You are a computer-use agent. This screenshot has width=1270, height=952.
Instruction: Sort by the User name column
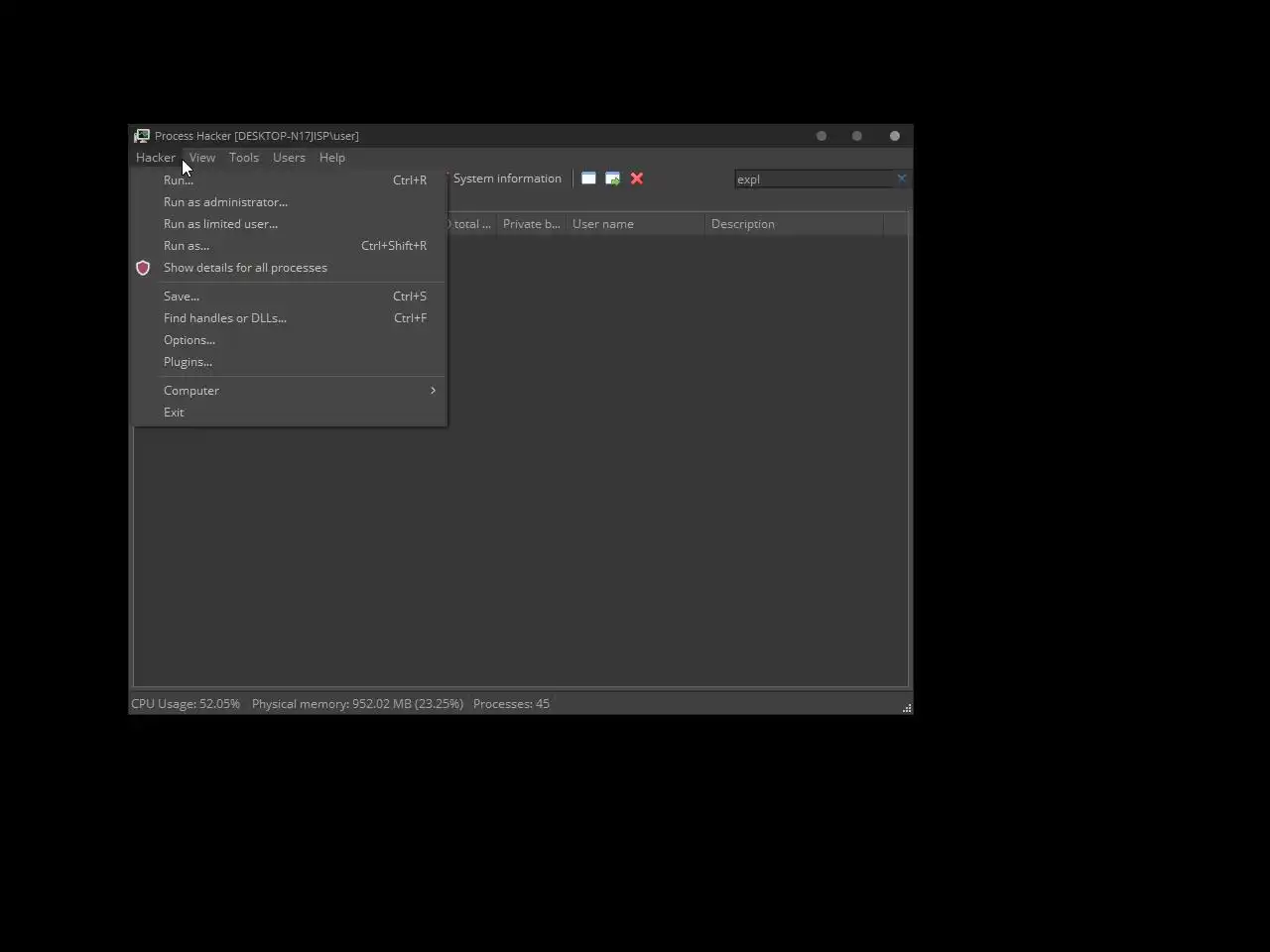[635, 224]
